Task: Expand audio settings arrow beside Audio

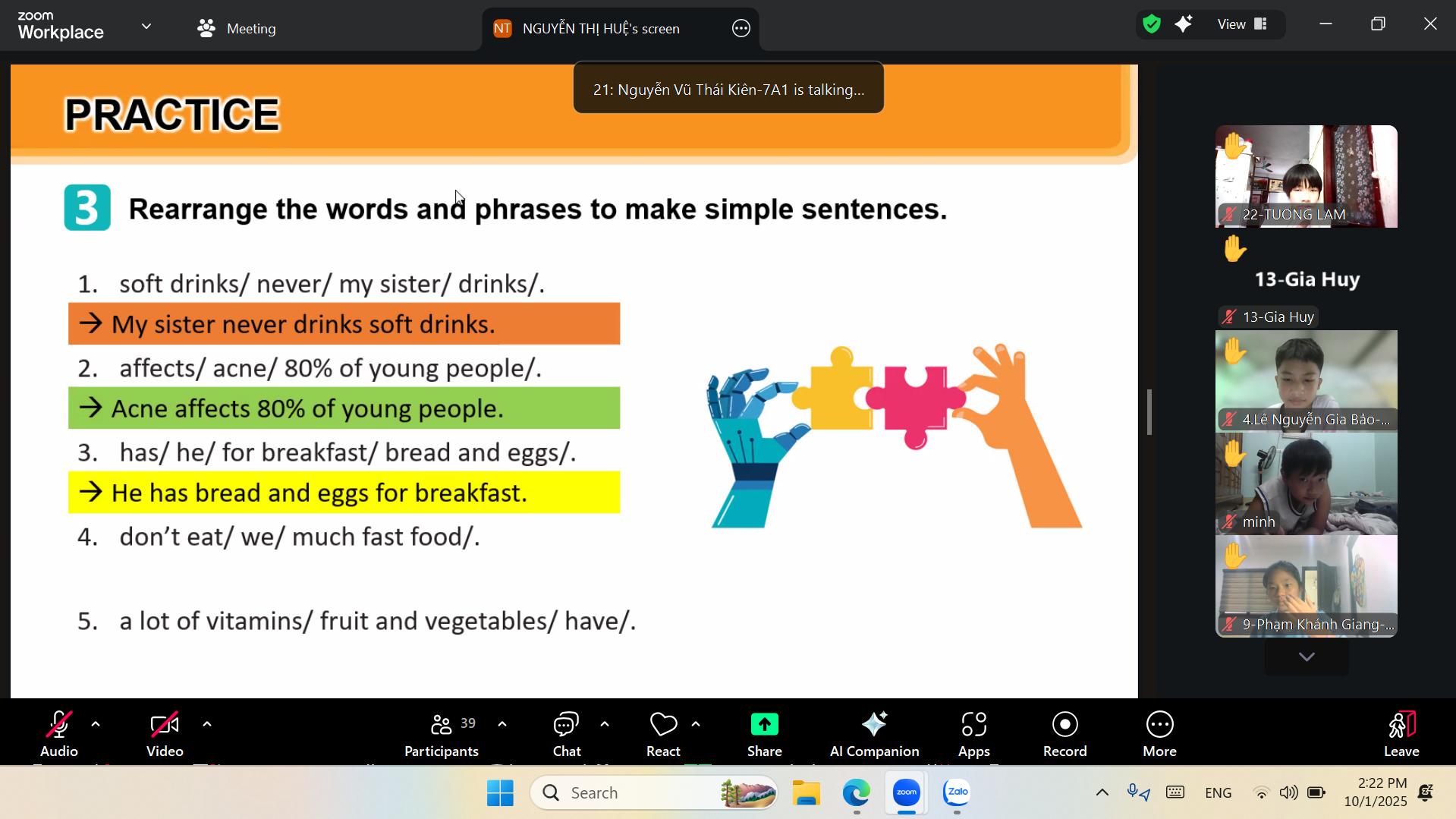Action: (96, 725)
